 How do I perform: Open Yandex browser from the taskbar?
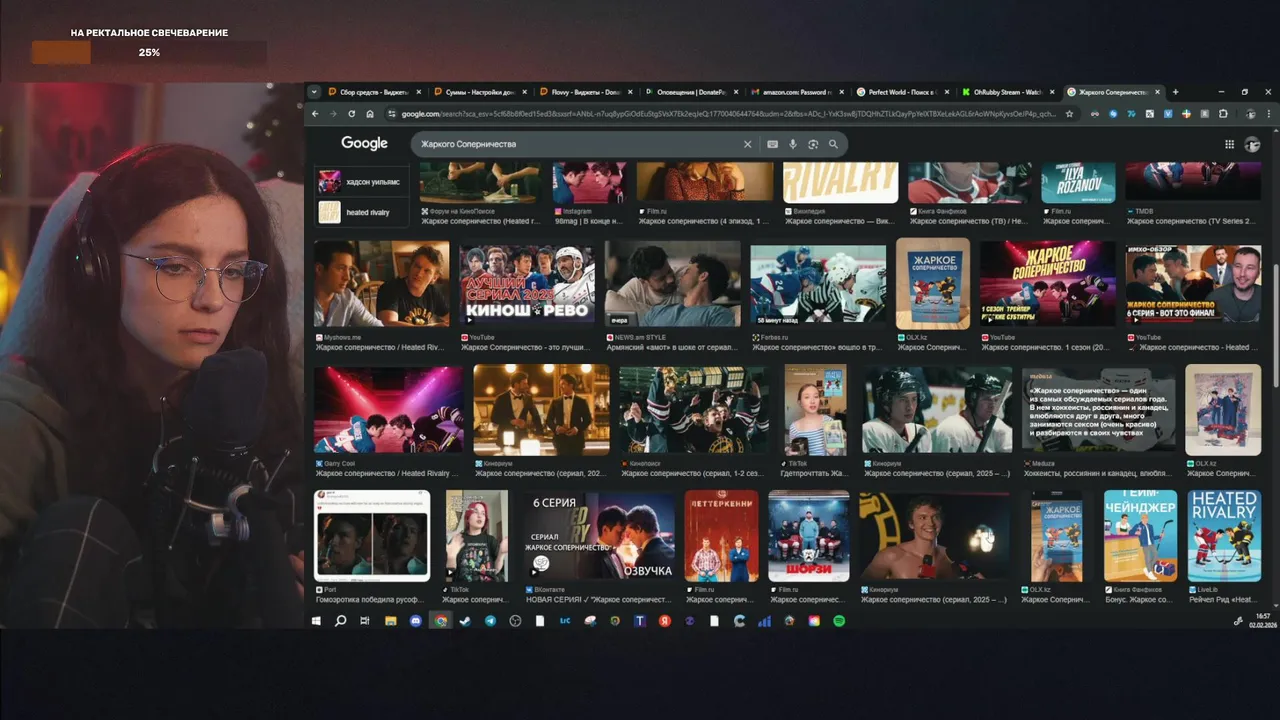click(665, 621)
